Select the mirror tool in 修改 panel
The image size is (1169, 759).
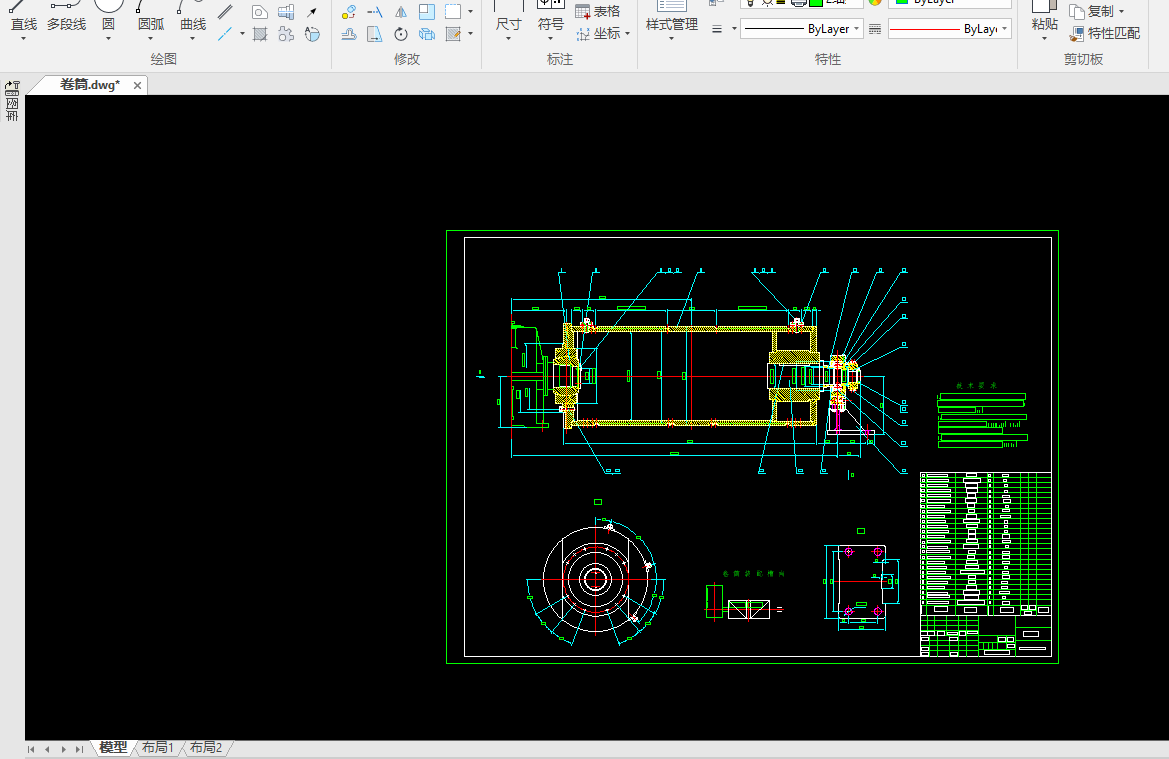pyautogui.click(x=400, y=12)
